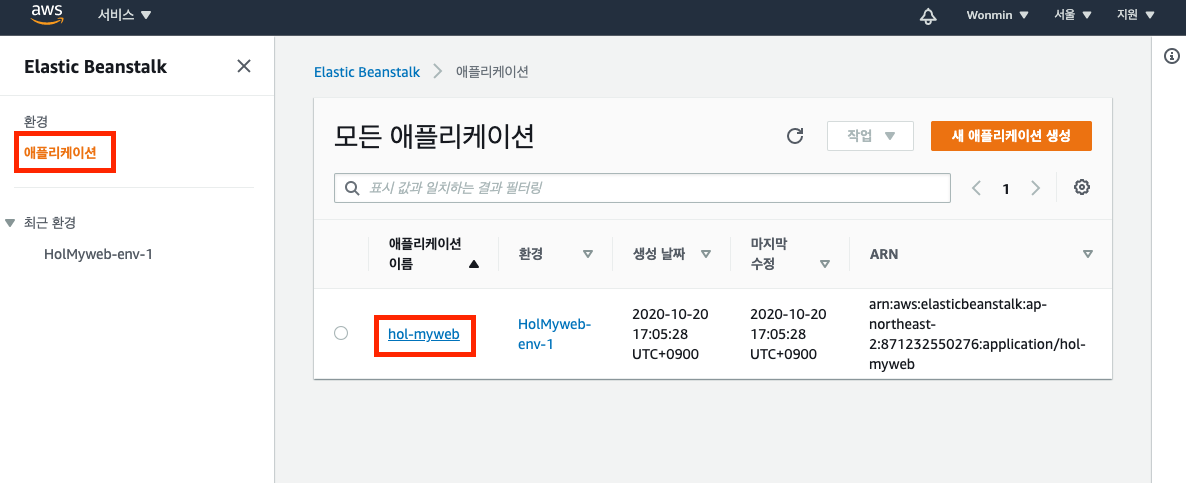Viewport: 1186px width, 483px height.
Task: Go to 환경 in sidebar
Action: (x=36, y=121)
